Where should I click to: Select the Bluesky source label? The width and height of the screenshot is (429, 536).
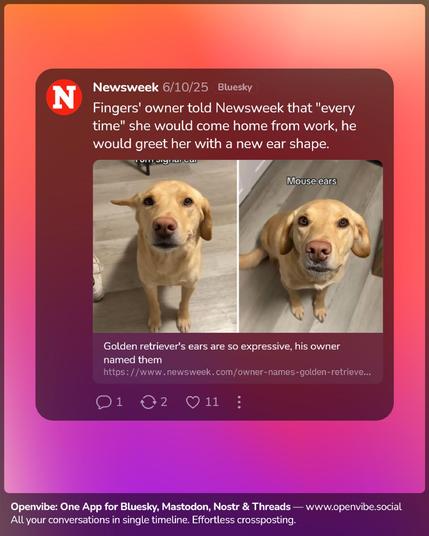(x=235, y=87)
